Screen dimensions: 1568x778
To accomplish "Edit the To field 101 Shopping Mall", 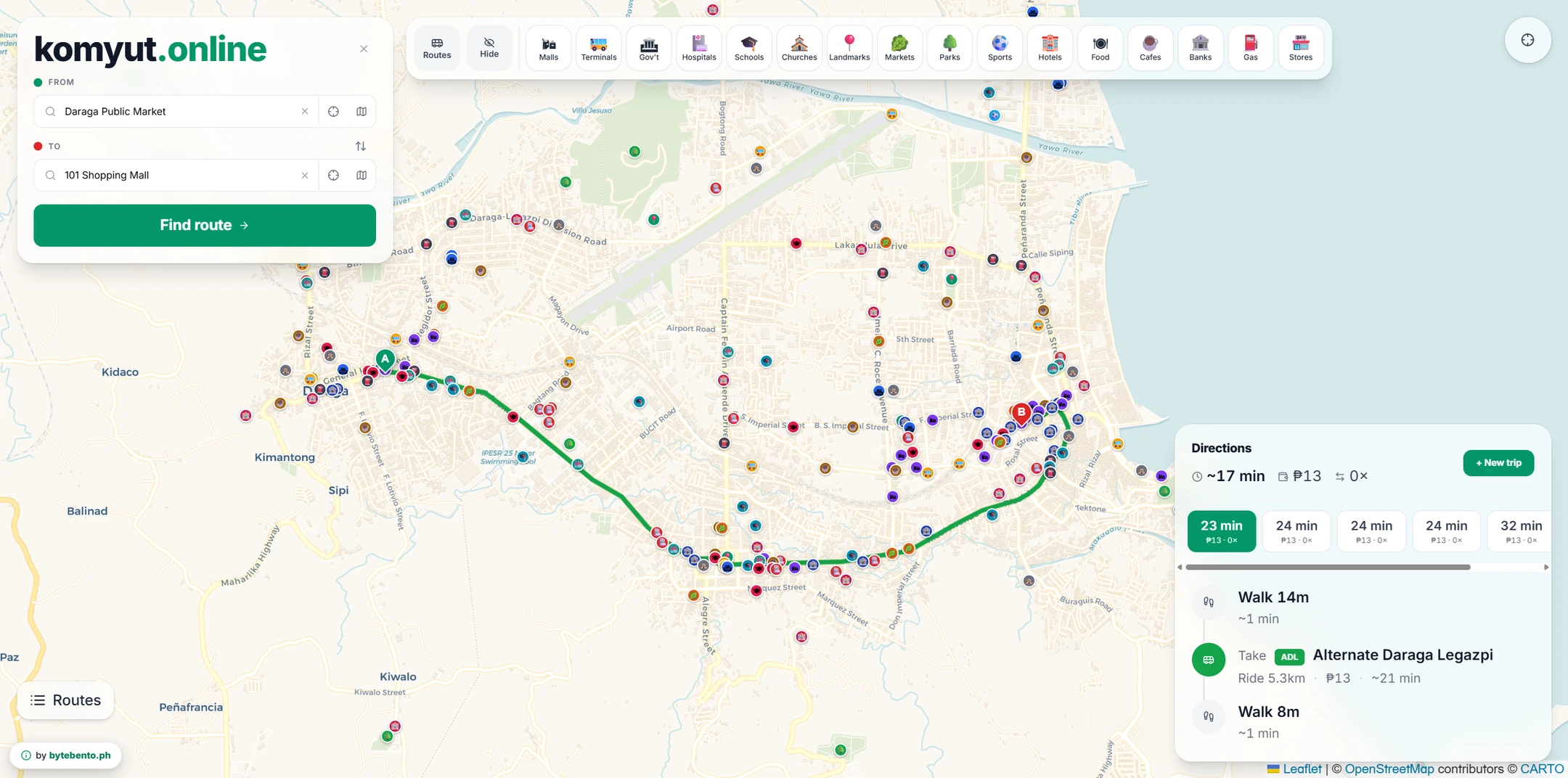I will pyautogui.click(x=178, y=175).
